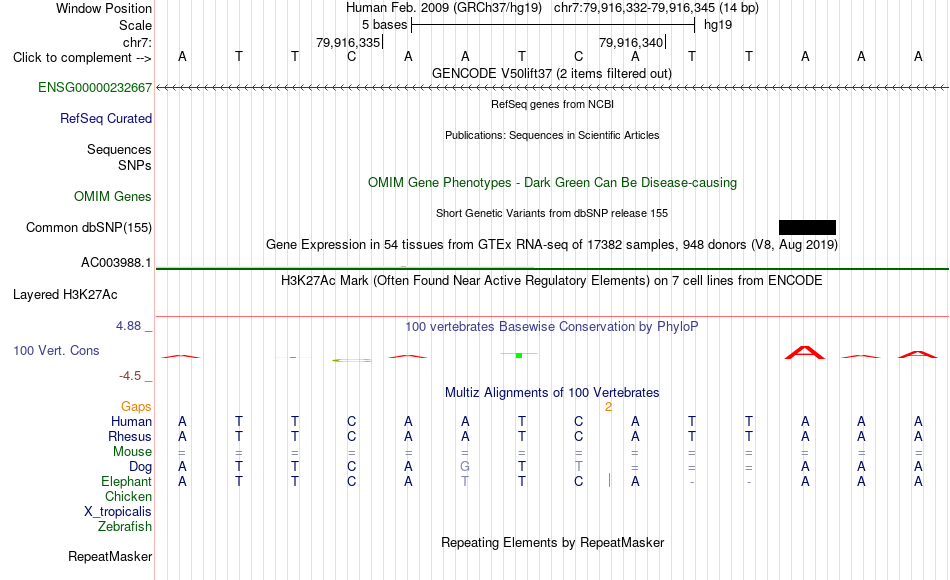Open the Layered H3K27Ac track label
950x580 pixels.
pos(65,295)
